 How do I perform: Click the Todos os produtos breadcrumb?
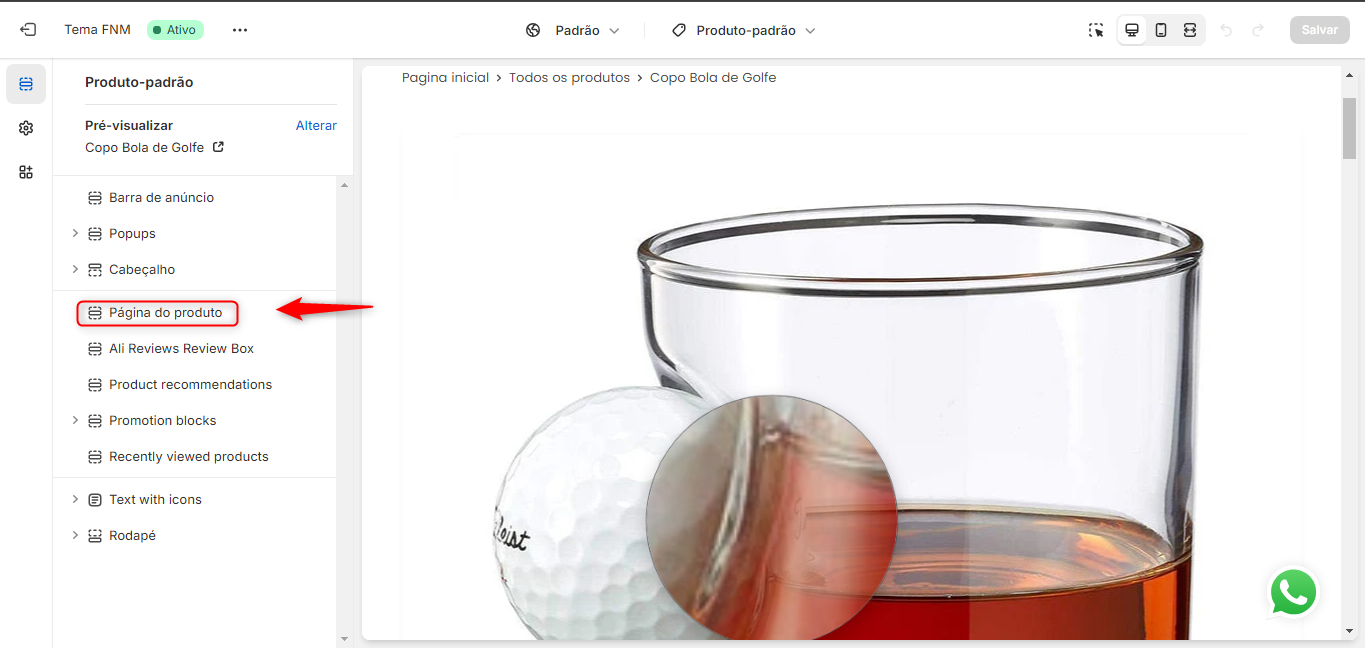point(569,77)
